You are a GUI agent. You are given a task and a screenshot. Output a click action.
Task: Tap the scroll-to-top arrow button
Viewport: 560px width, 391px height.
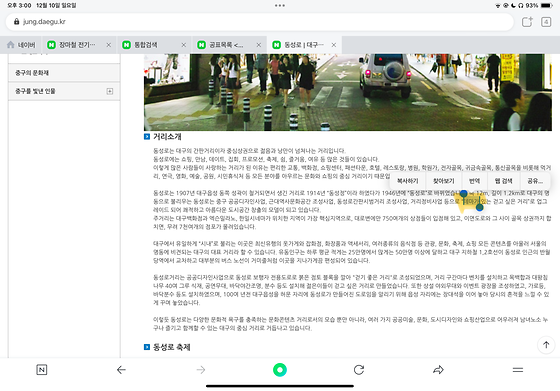546,345
